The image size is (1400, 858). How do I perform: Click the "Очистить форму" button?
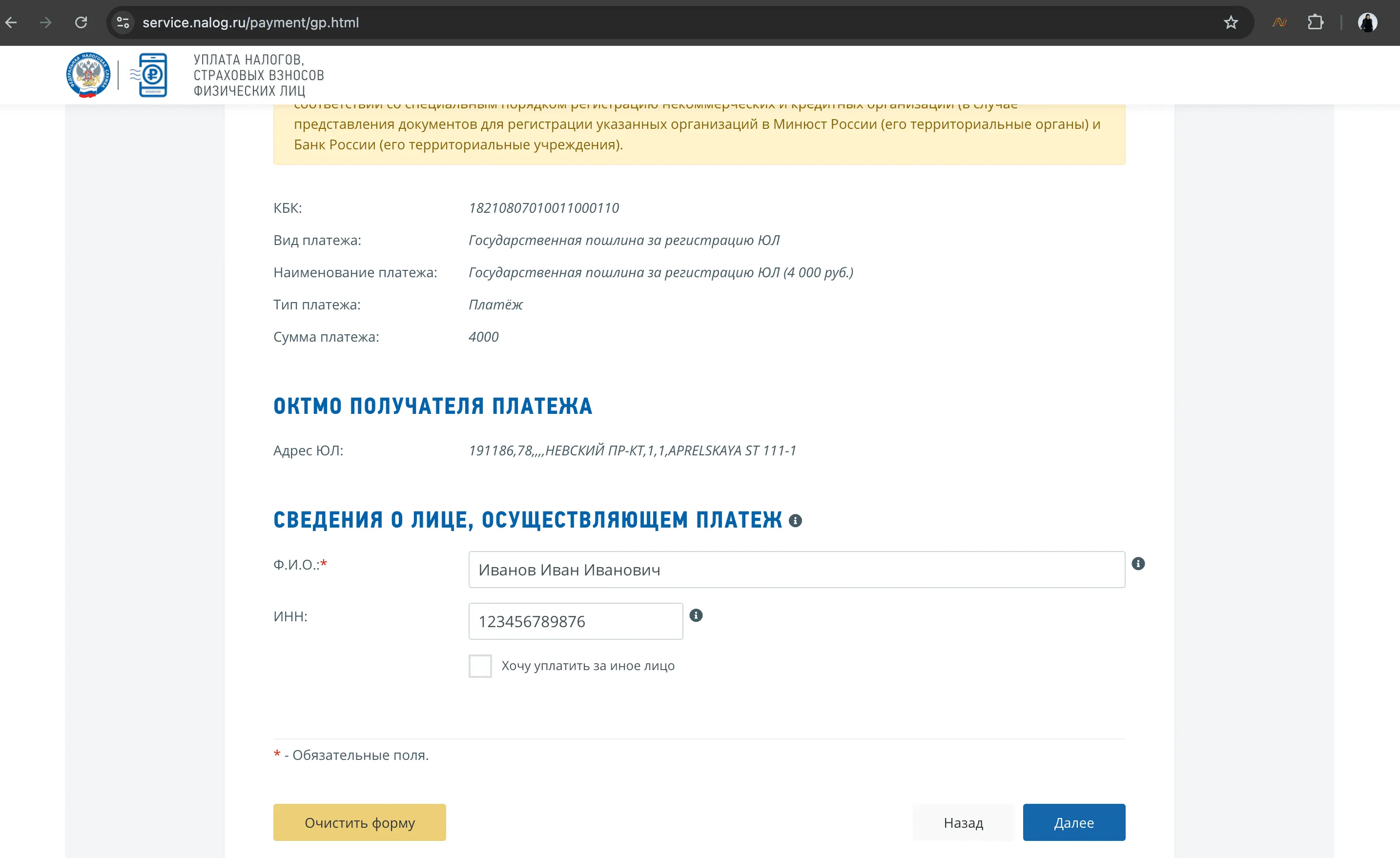360,822
